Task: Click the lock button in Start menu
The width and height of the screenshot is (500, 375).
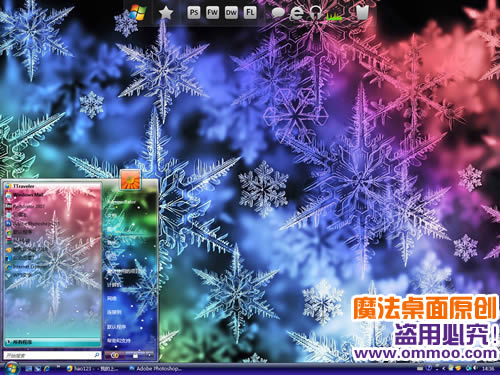Action: point(135,356)
